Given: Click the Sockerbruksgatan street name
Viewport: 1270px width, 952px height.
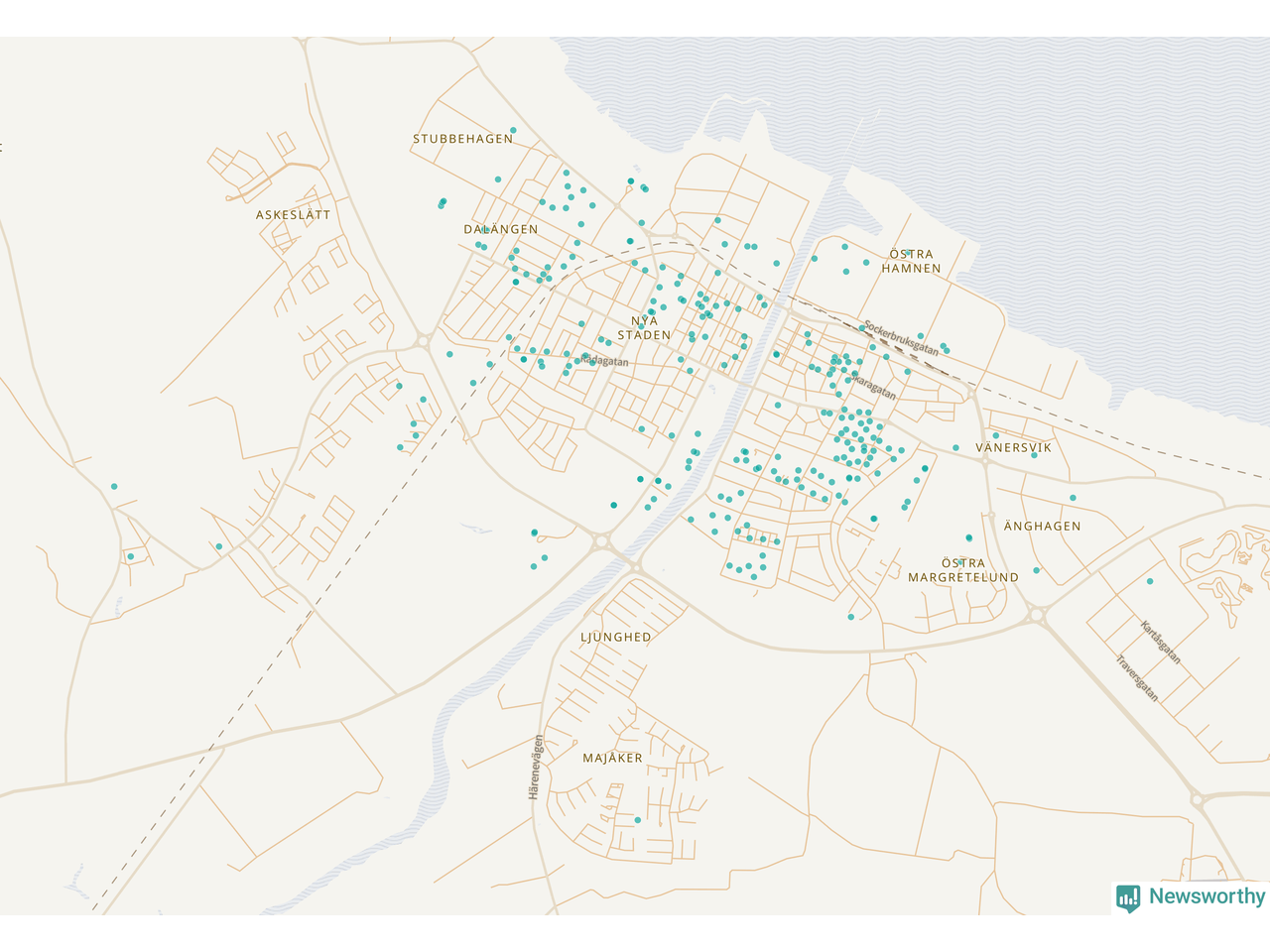Looking at the screenshot, I should (900, 338).
